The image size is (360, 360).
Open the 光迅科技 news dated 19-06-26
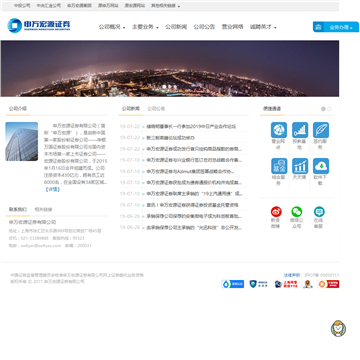tap(194, 227)
